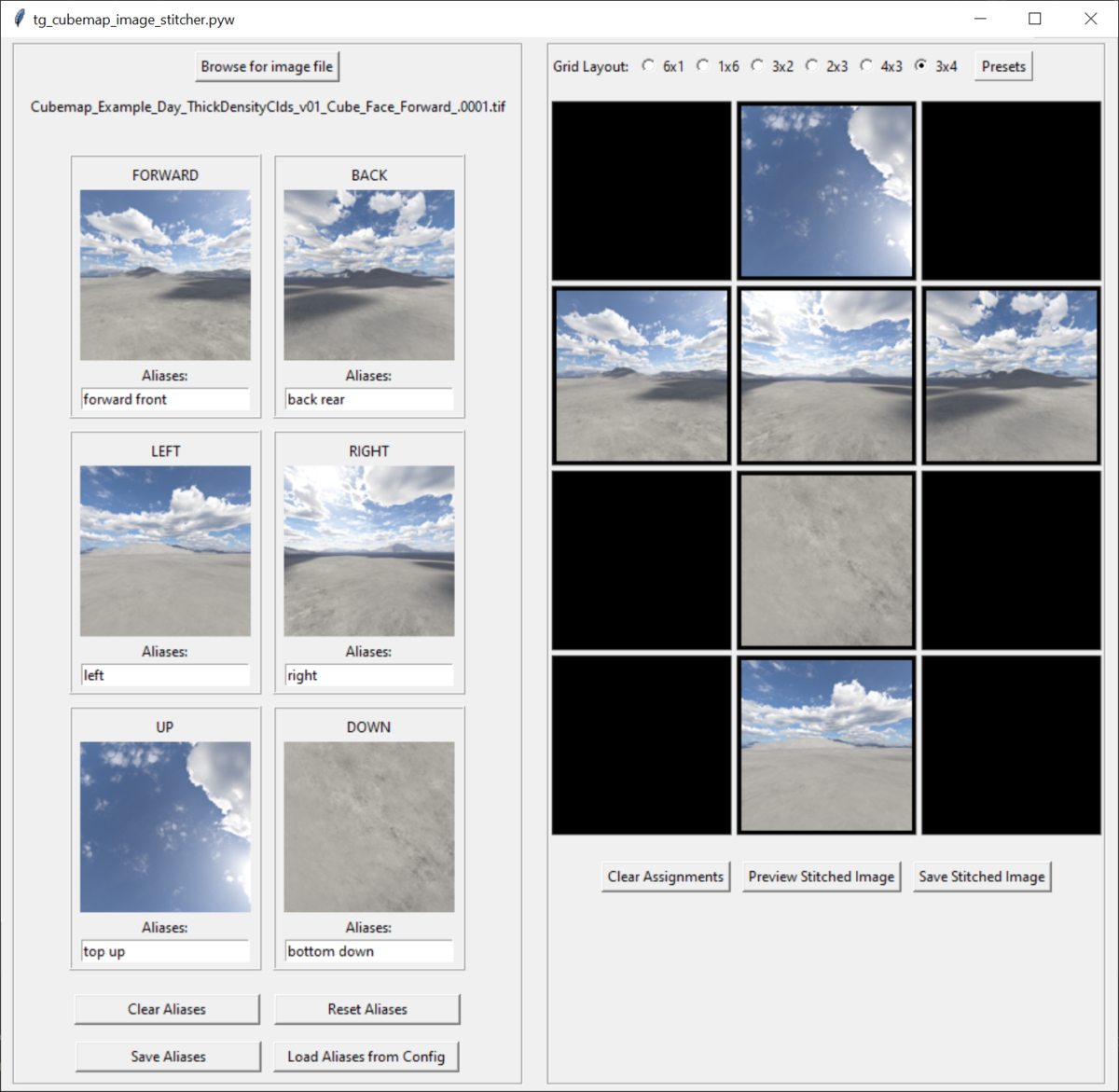This screenshot has height=1092, width=1119.
Task: Click the FORWARD face thumbnail
Action: (165, 275)
